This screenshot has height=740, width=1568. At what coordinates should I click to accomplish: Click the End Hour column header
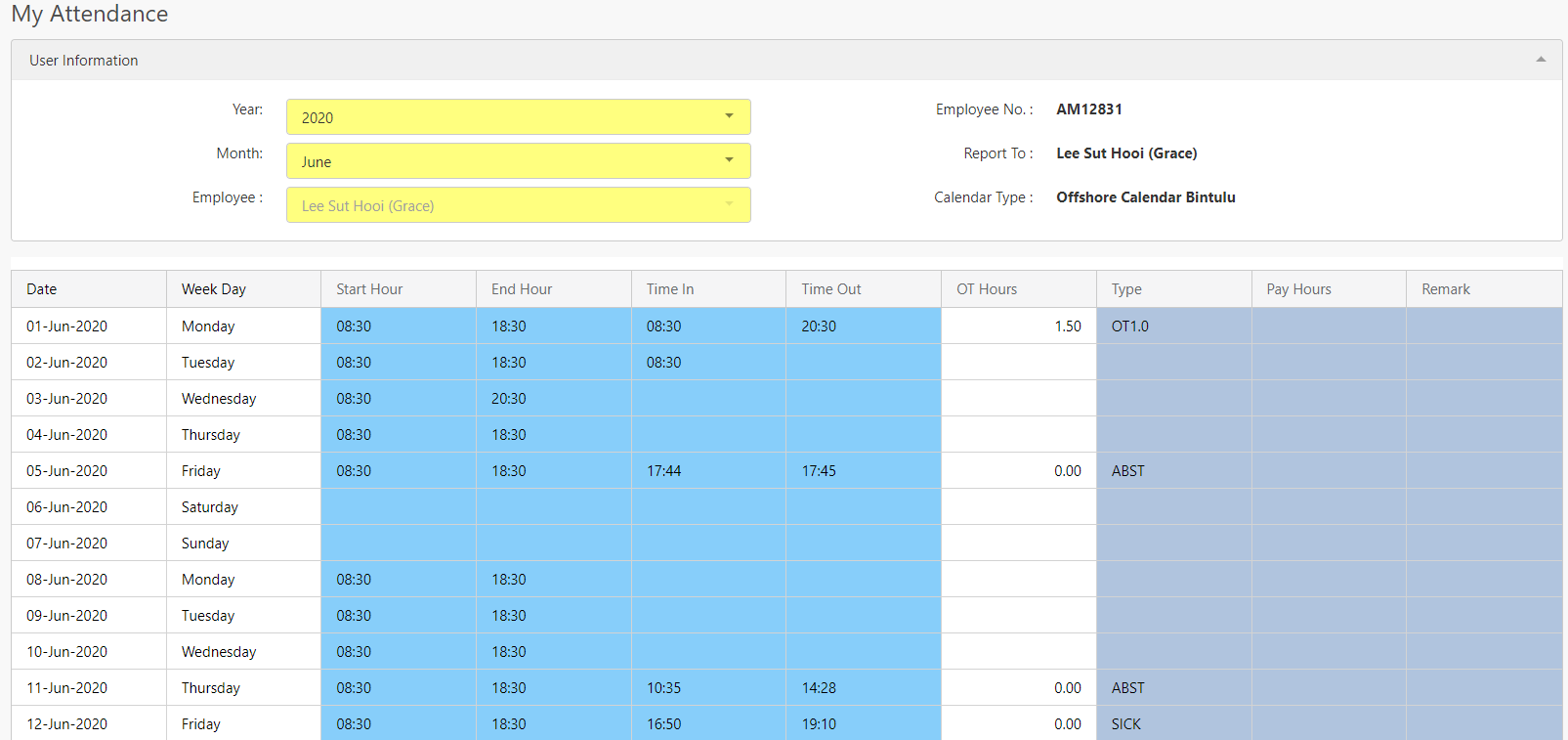coord(554,289)
